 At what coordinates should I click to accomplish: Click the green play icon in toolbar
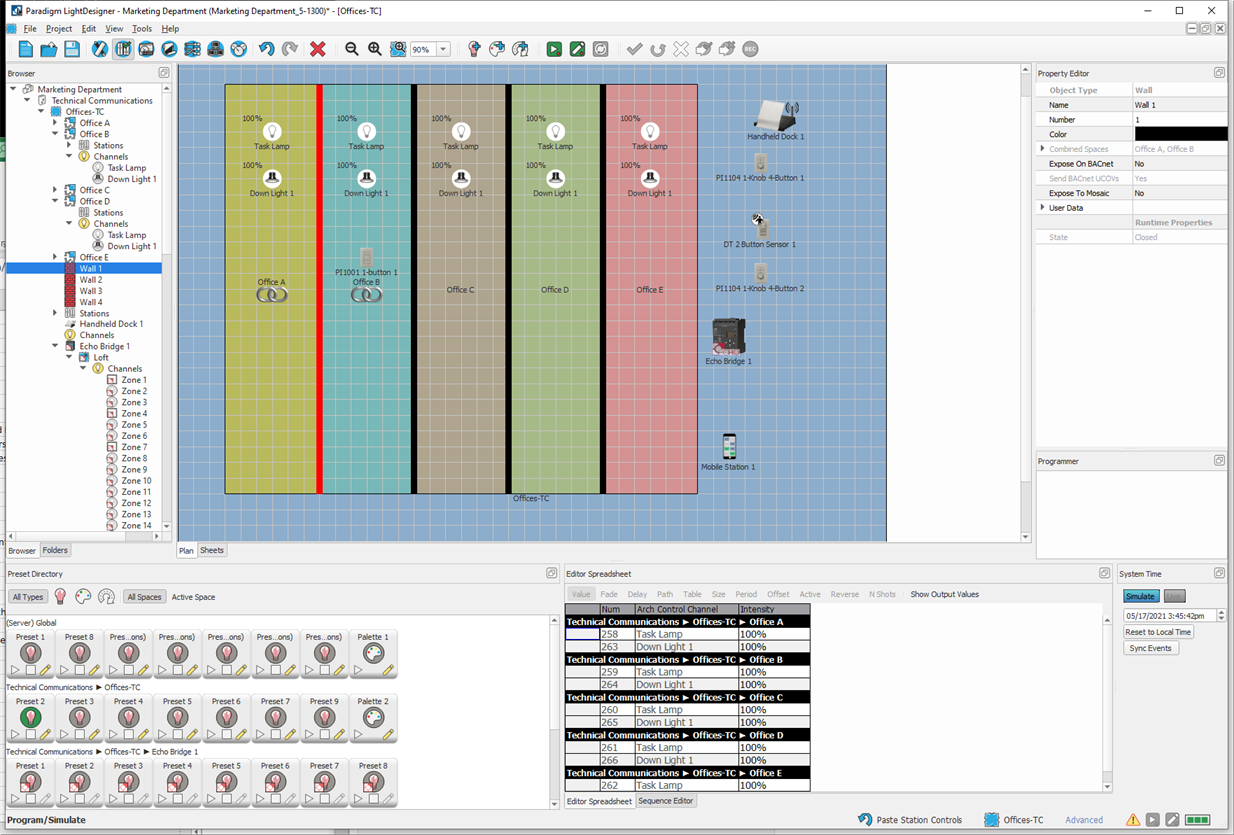pos(554,49)
